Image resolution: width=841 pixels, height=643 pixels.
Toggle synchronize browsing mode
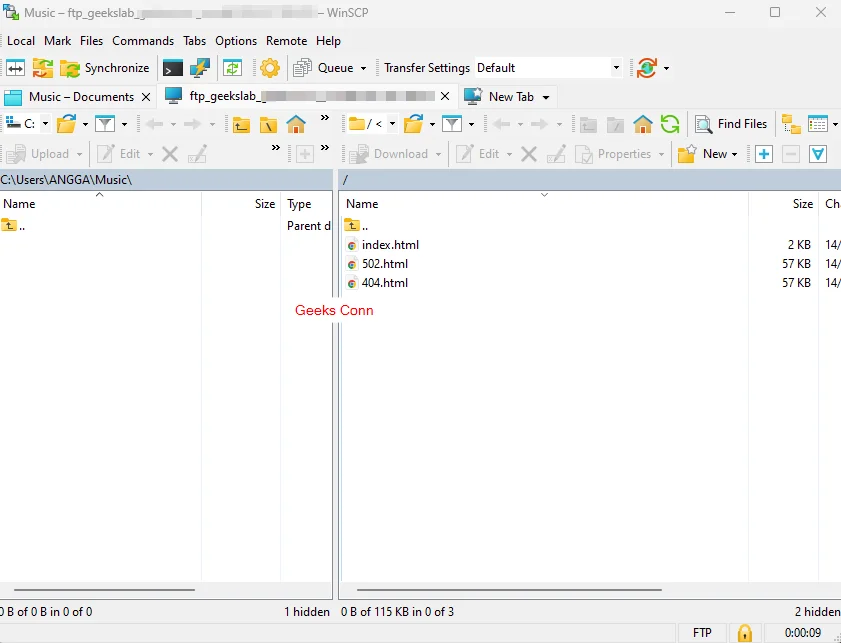click(232, 68)
